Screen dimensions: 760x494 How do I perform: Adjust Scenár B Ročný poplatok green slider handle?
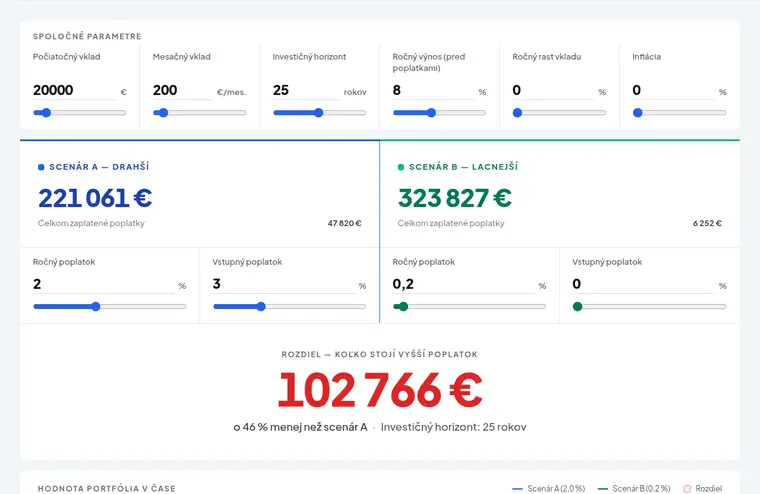pyautogui.click(x=403, y=306)
